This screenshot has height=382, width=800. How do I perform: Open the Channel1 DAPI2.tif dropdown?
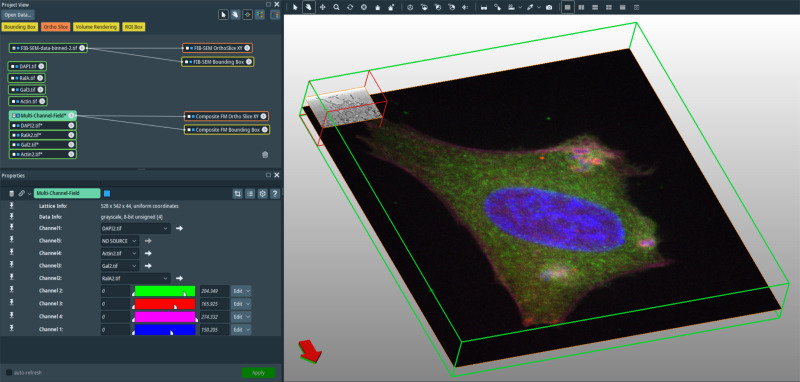(x=135, y=228)
